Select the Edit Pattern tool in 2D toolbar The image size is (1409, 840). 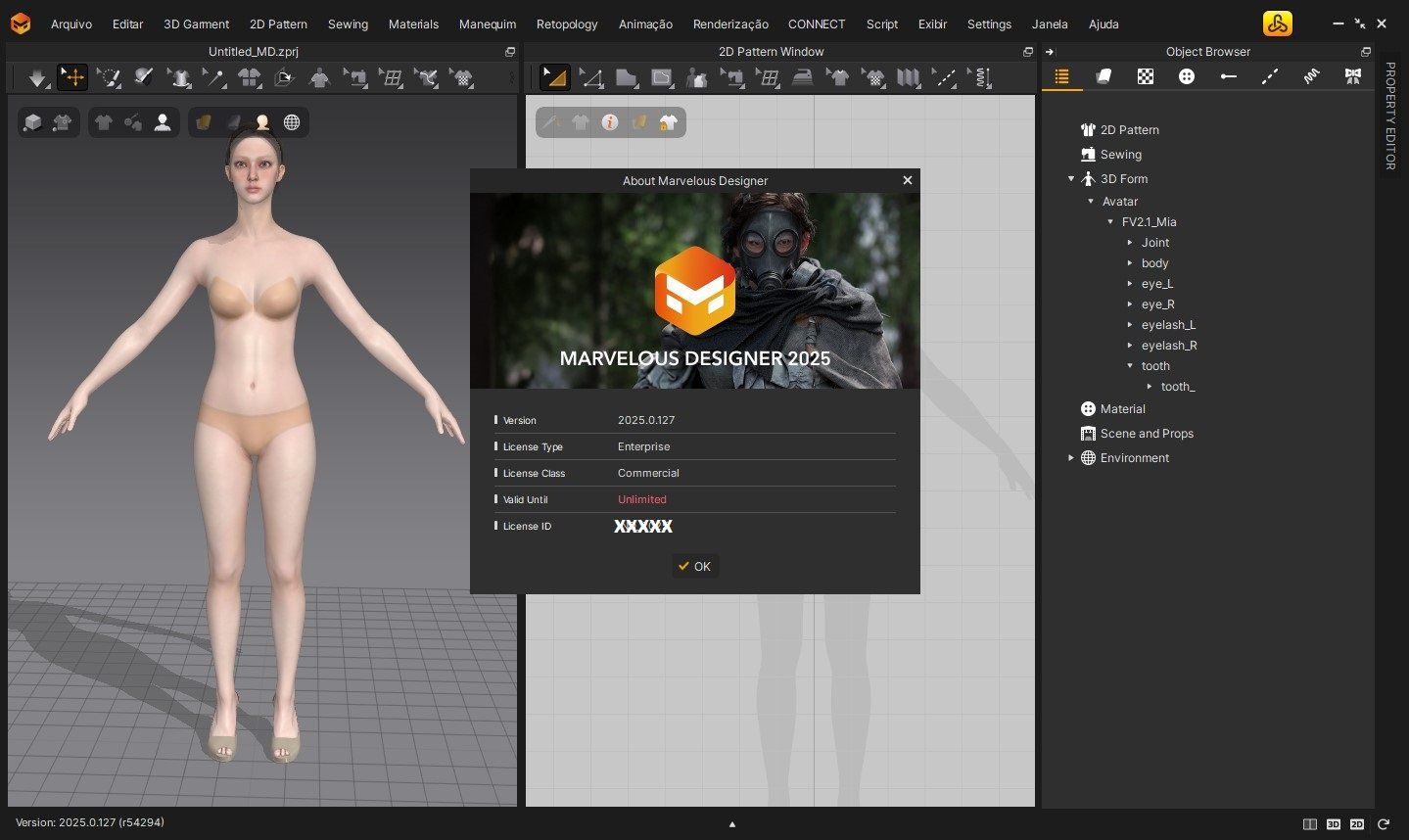(555, 77)
